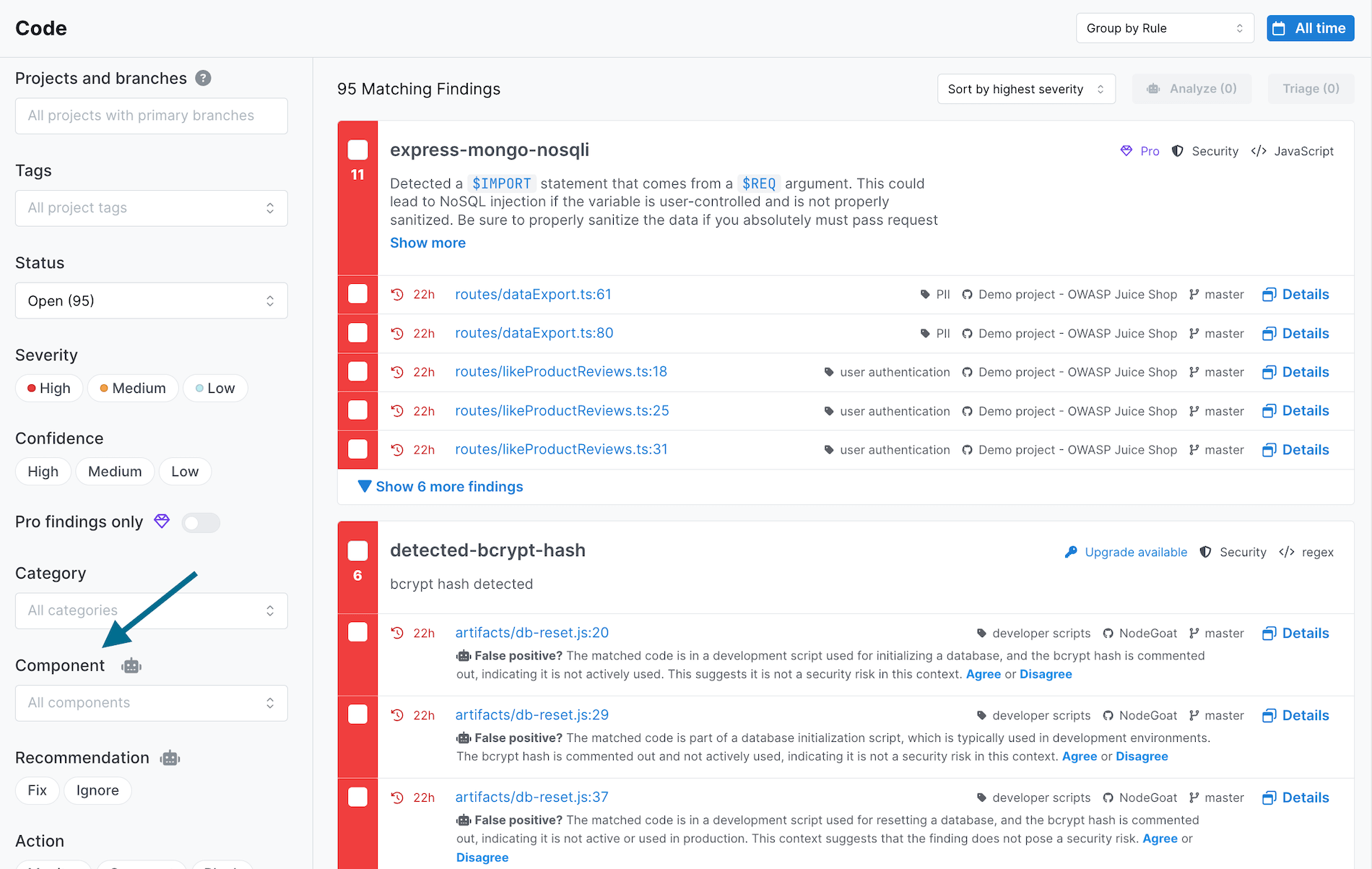Click the AI robot icon beside Component
Viewport: 1372px width, 869px height.
pos(131,665)
